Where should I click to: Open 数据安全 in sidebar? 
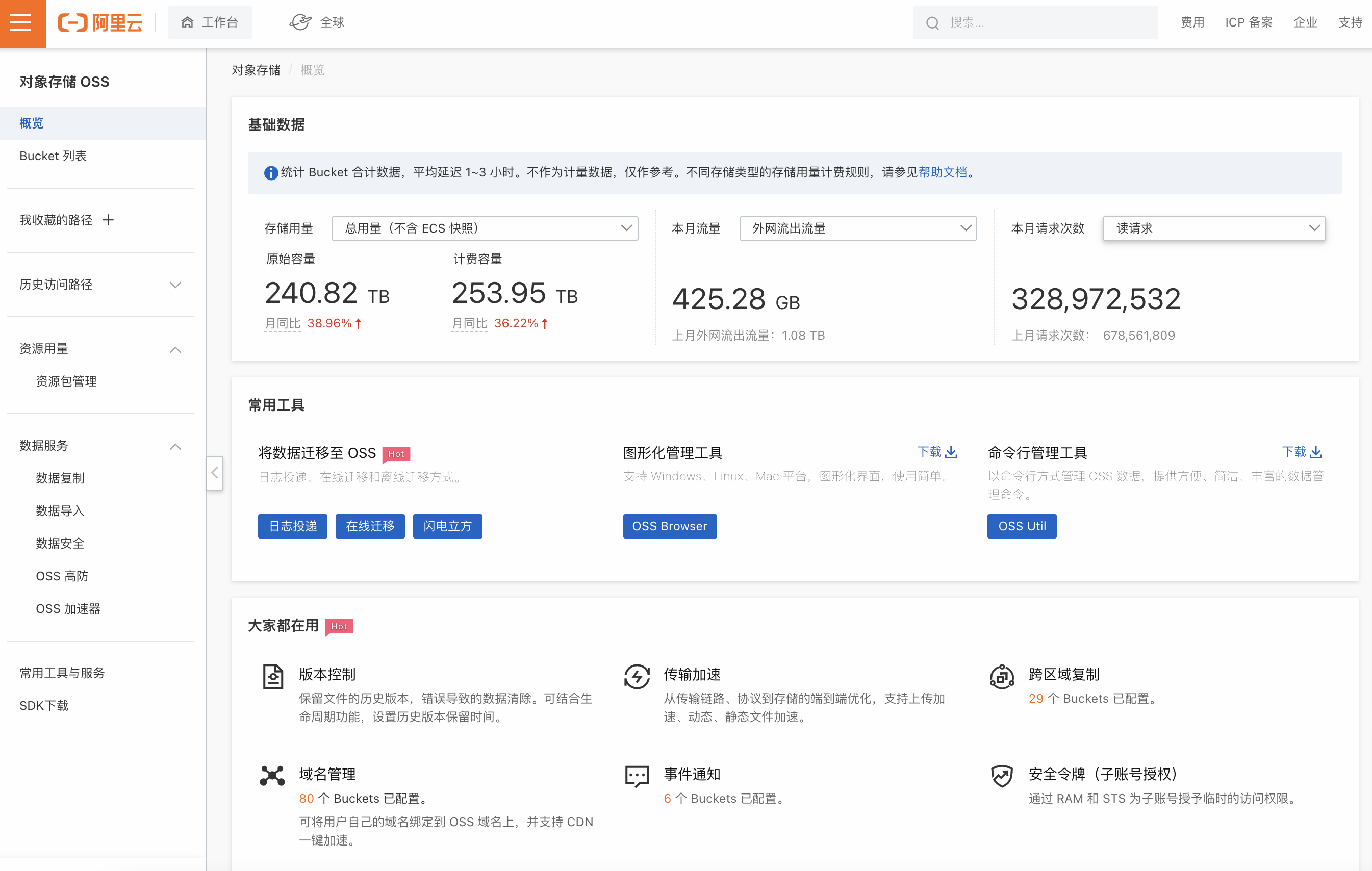click(x=60, y=543)
